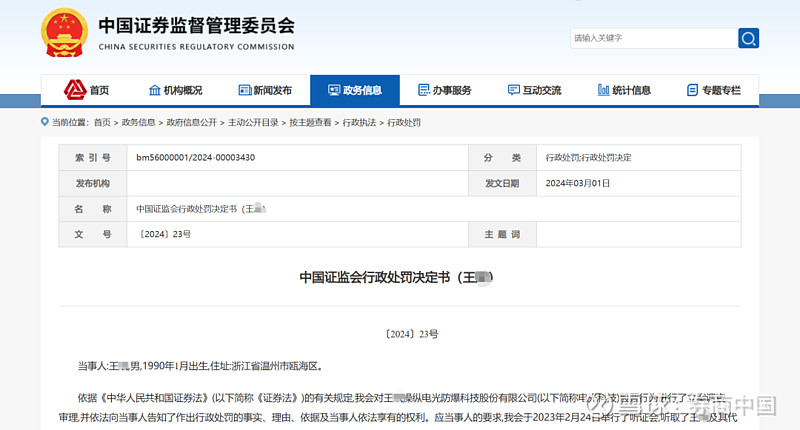Open 主动公开目录 breadcrumb link

pos(253,122)
